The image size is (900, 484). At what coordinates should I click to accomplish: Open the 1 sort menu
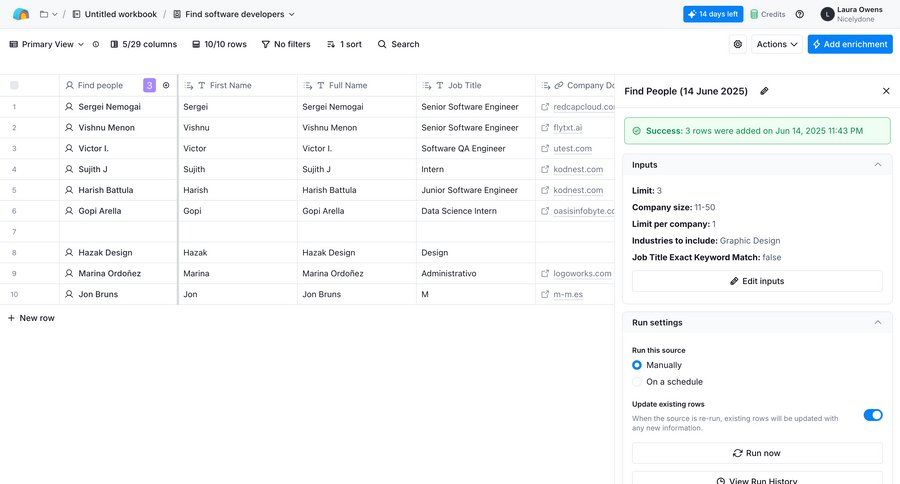[344, 44]
